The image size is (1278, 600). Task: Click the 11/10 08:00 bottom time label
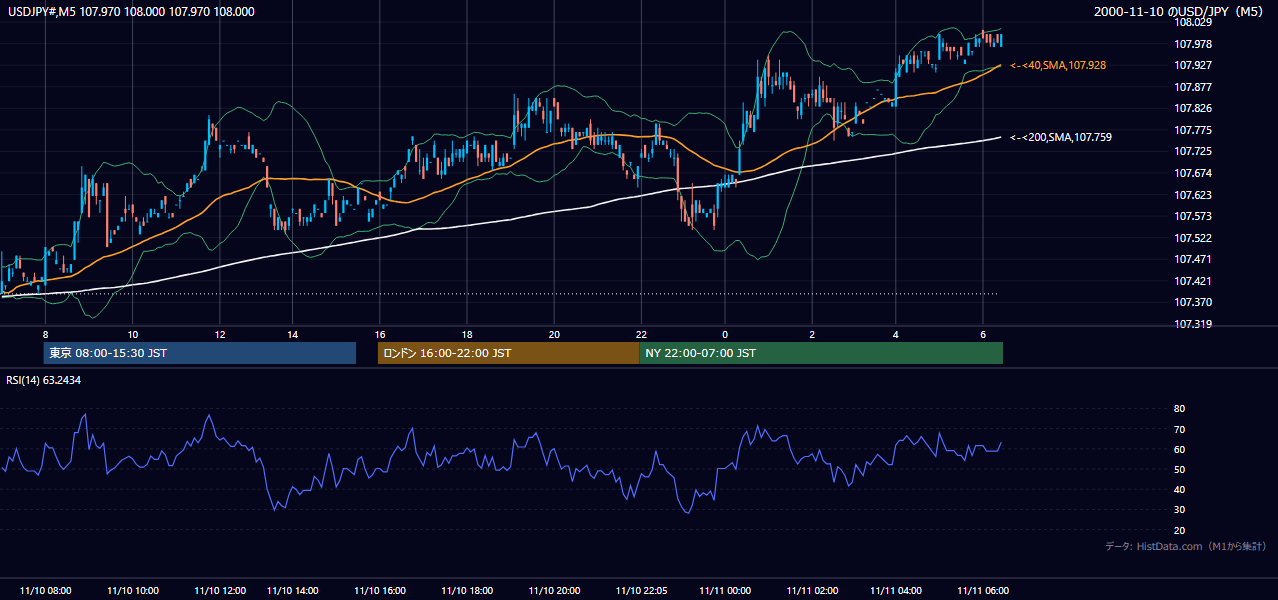click(45, 591)
